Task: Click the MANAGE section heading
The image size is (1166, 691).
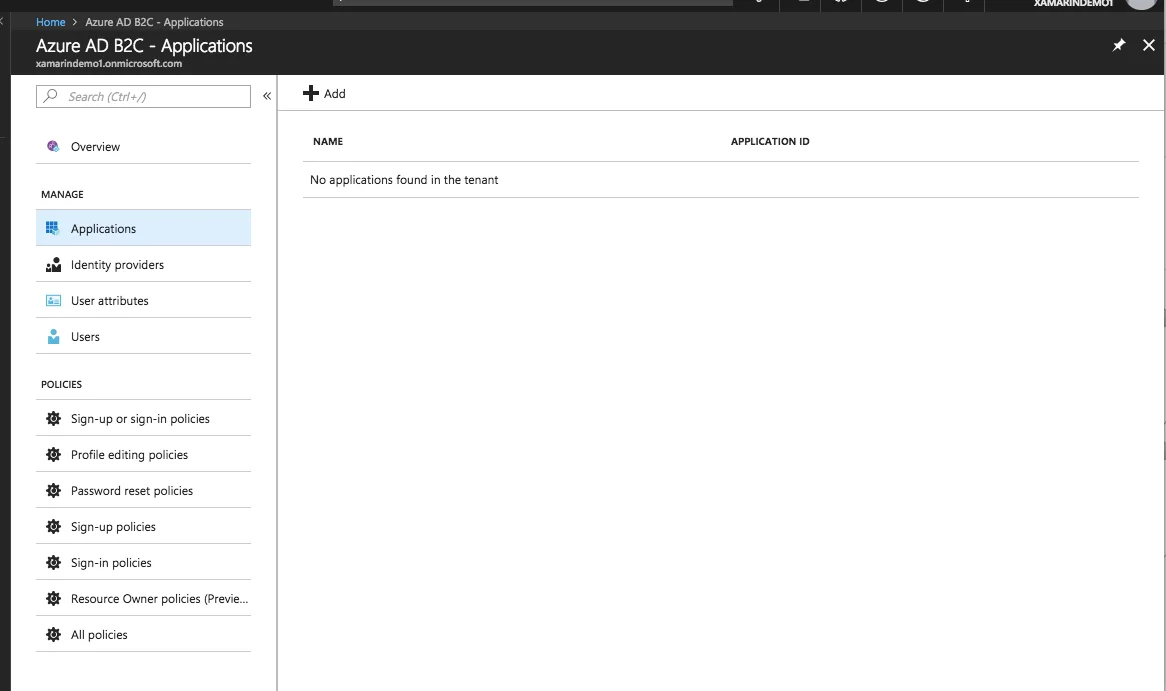Action: click(x=62, y=195)
